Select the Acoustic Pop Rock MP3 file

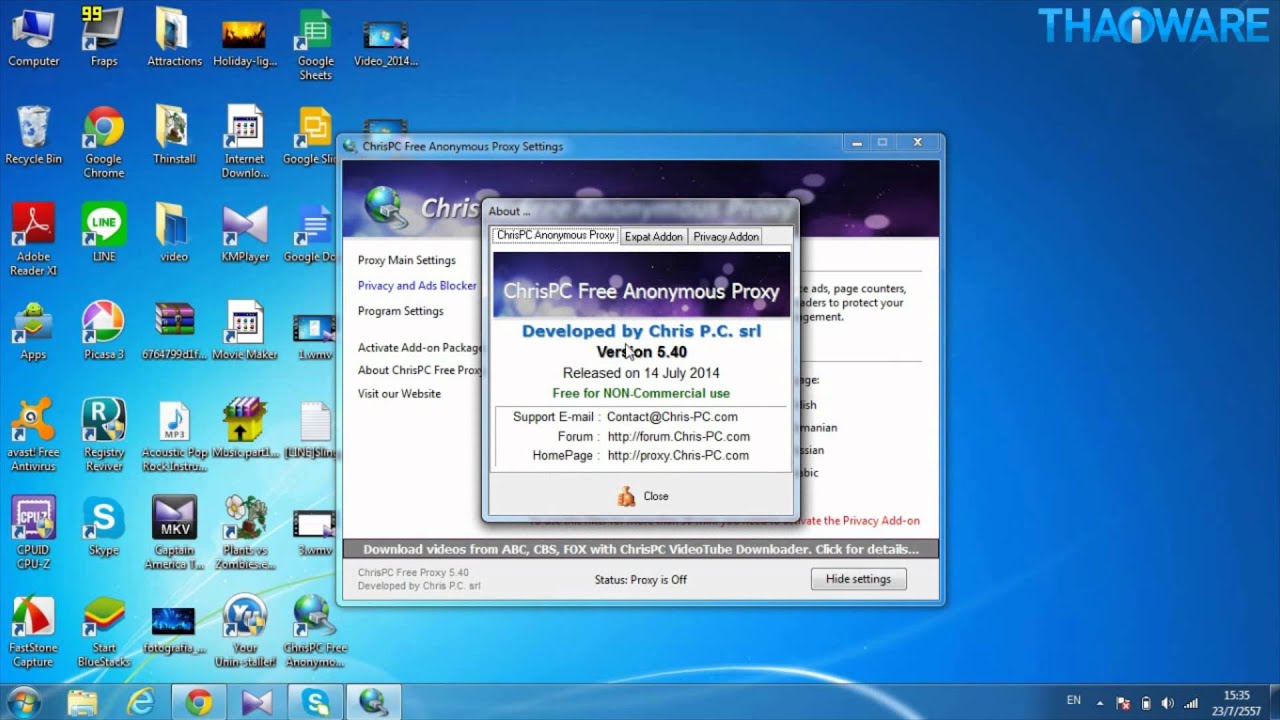pyautogui.click(x=174, y=437)
